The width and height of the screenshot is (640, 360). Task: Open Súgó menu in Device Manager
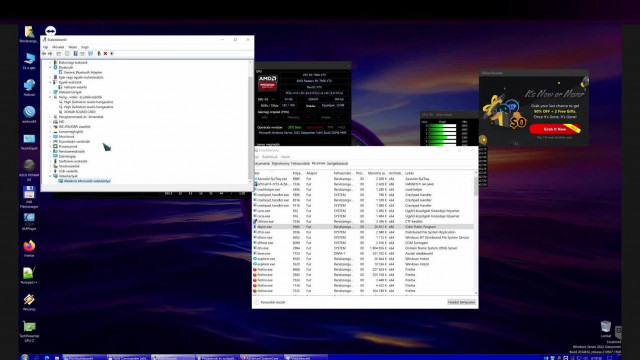click(x=84, y=47)
